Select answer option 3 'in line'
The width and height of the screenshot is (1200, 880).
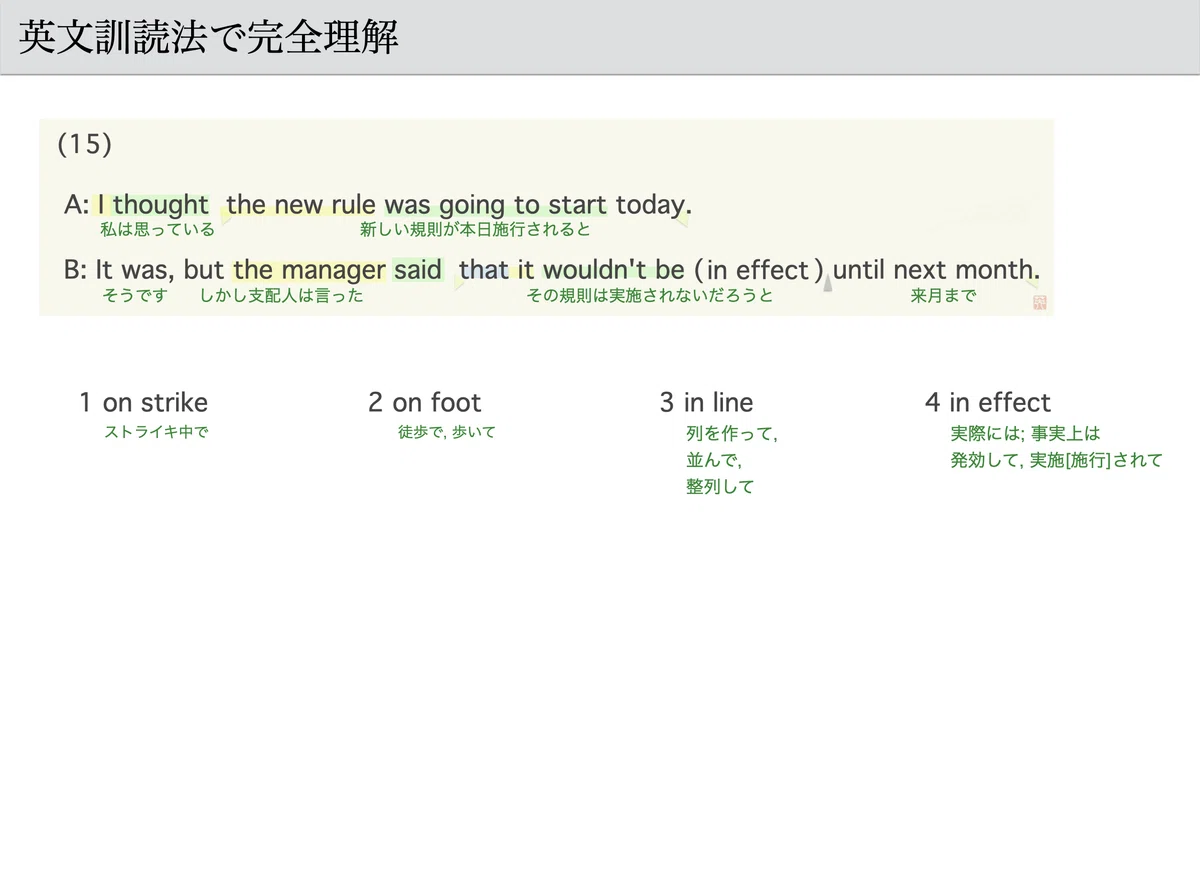point(706,403)
